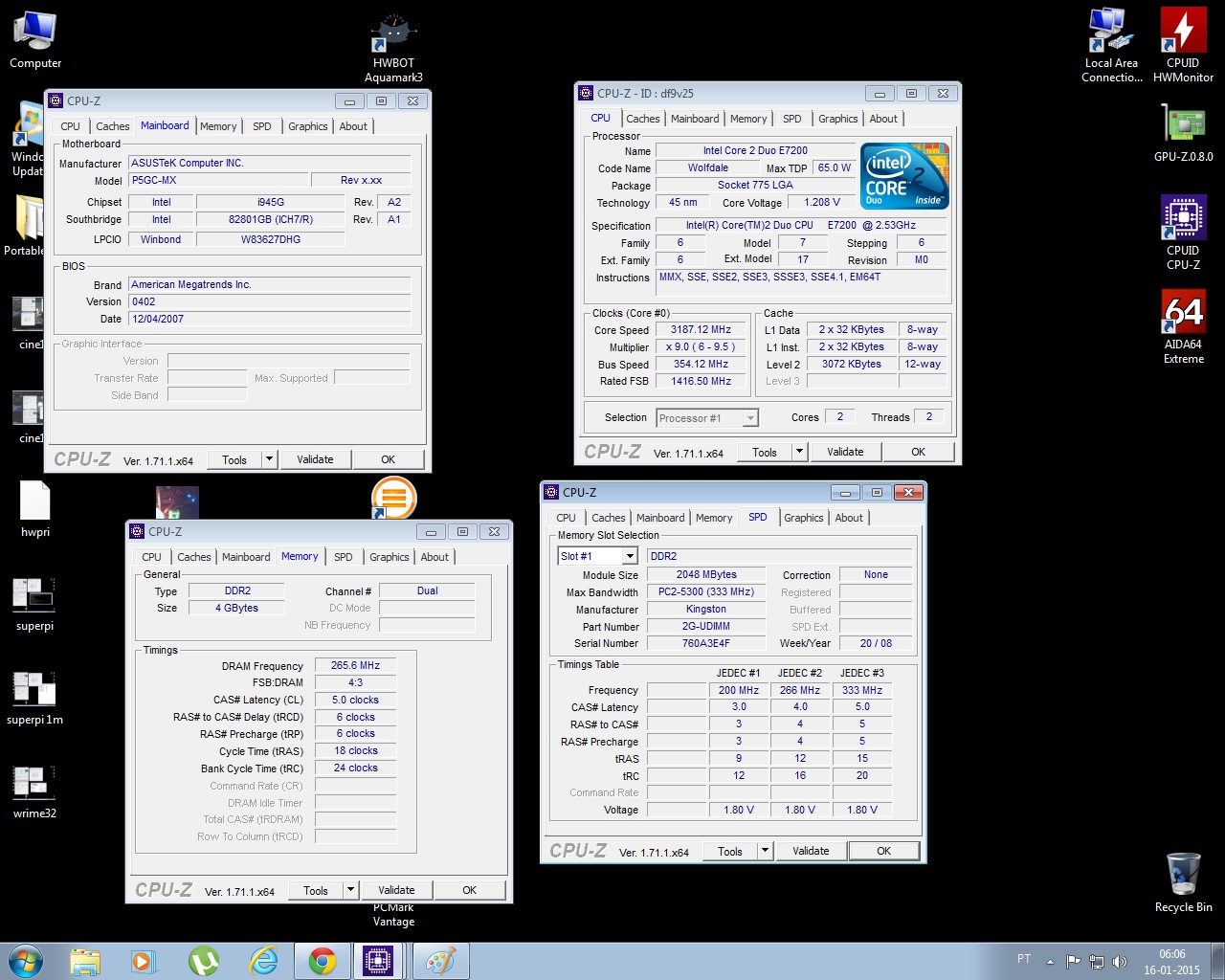This screenshot has width=1225, height=980.
Task: Open Google Chrome taskbar icon
Action: coord(323,961)
